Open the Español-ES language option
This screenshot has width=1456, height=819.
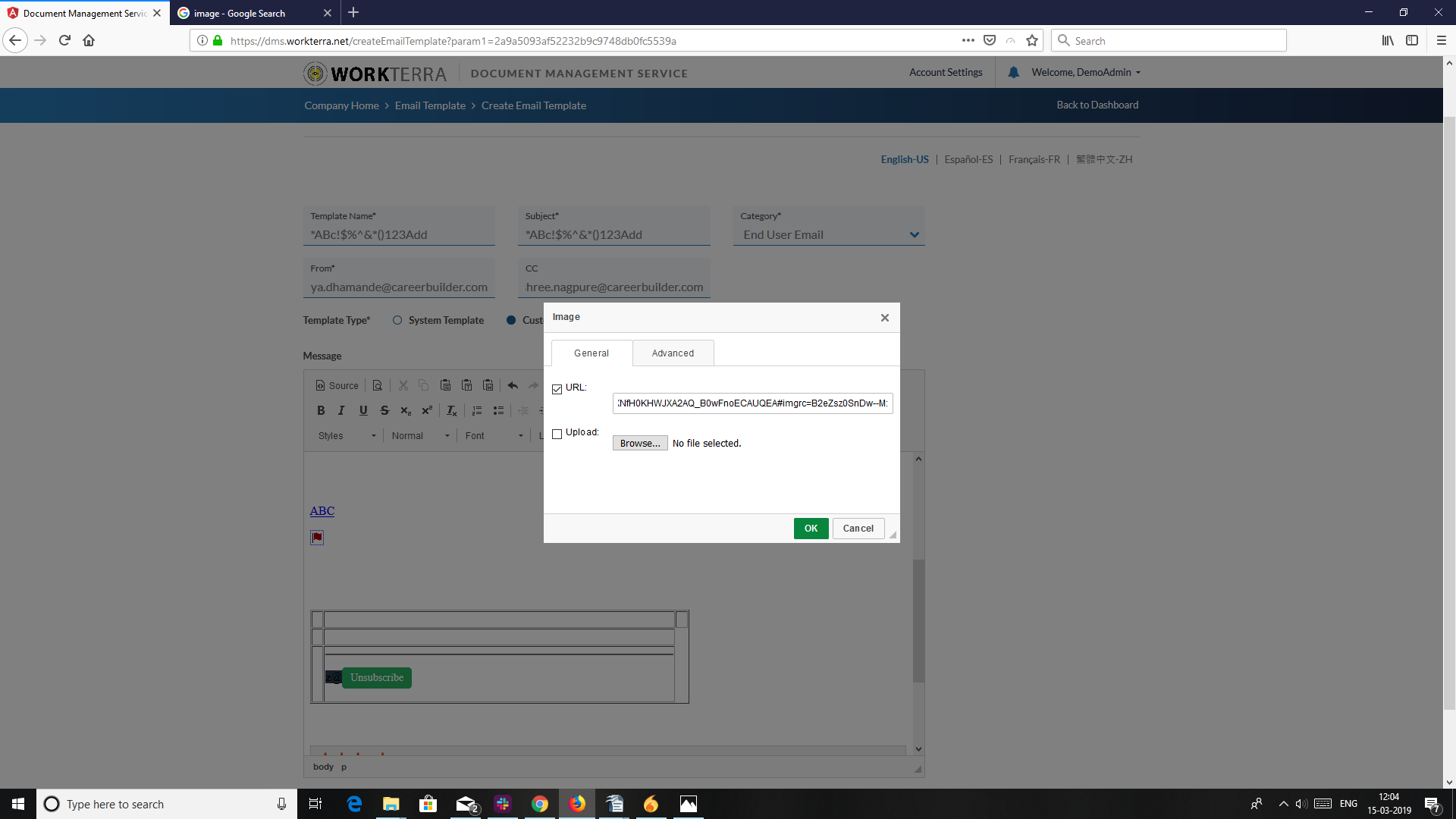(968, 159)
